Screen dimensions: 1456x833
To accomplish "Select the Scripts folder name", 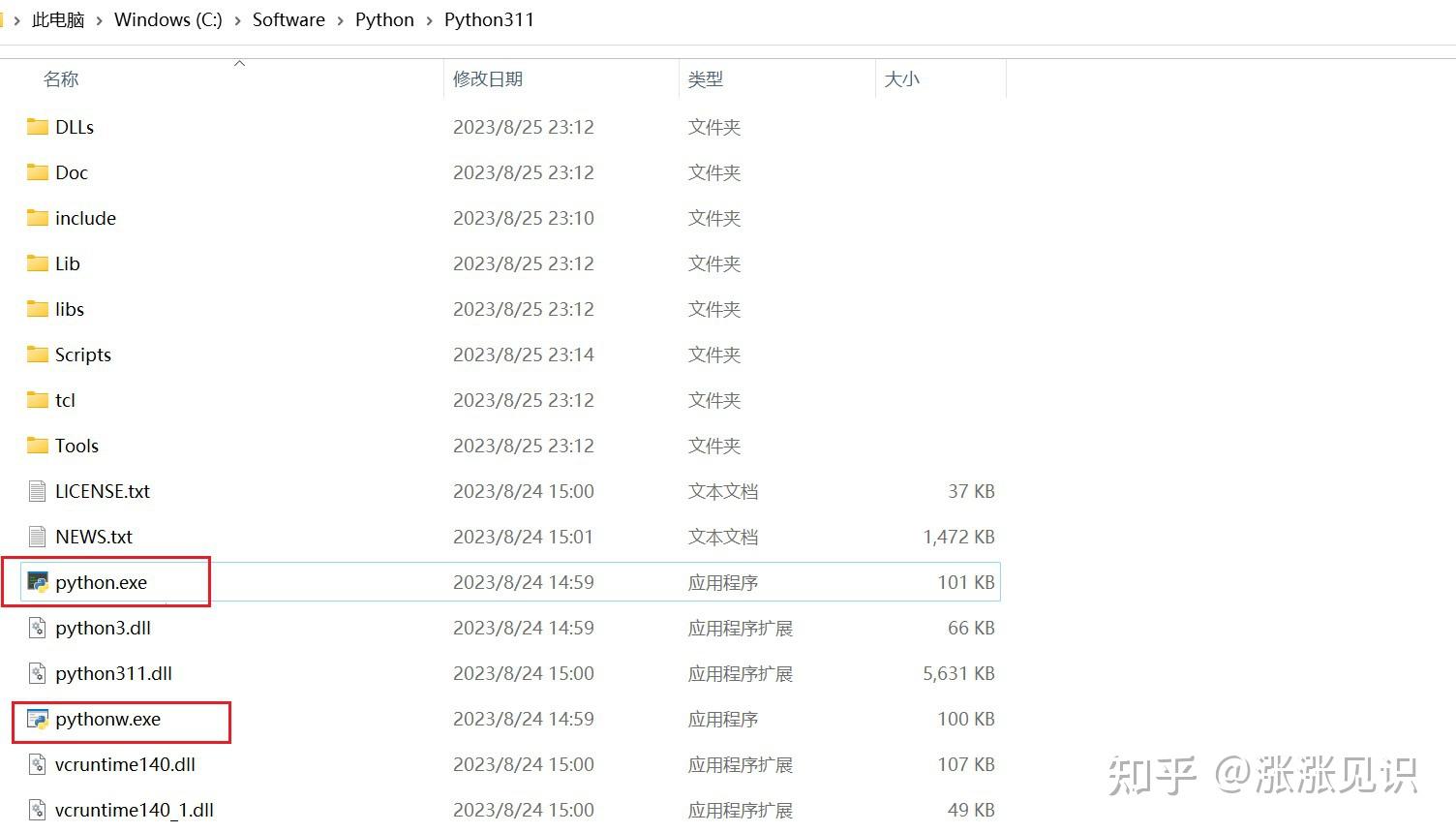I will pos(83,355).
